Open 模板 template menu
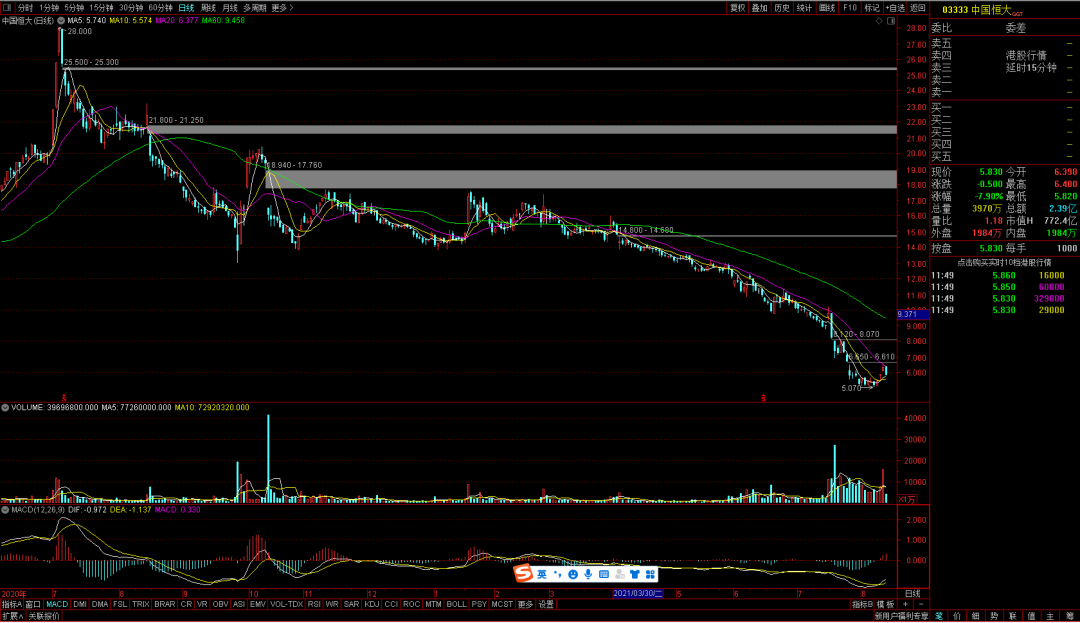This screenshot has width=1080, height=623. [886, 604]
